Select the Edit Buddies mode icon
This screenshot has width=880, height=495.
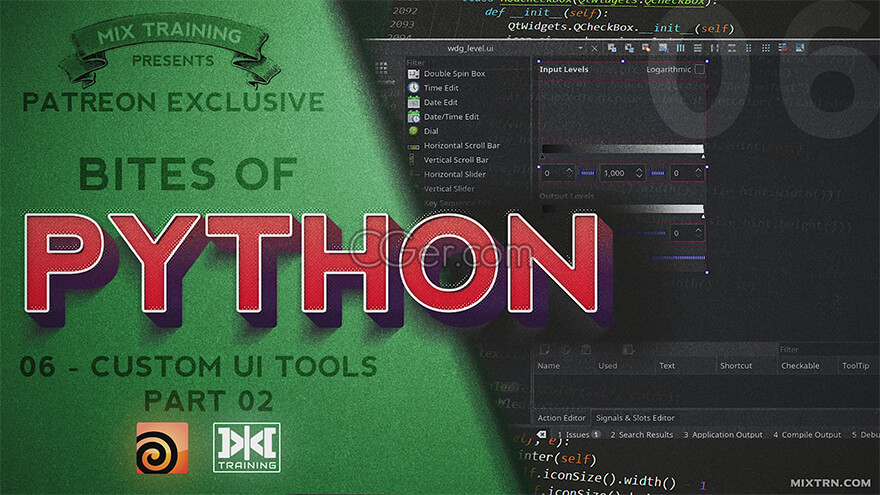click(x=646, y=48)
